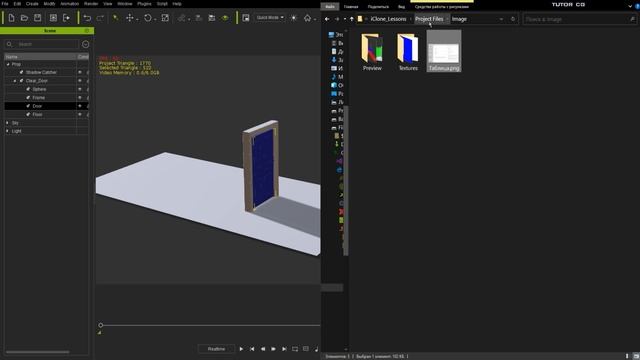Toggle visibility of Frame row
Screen dimensions: 640x360
tap(80, 98)
